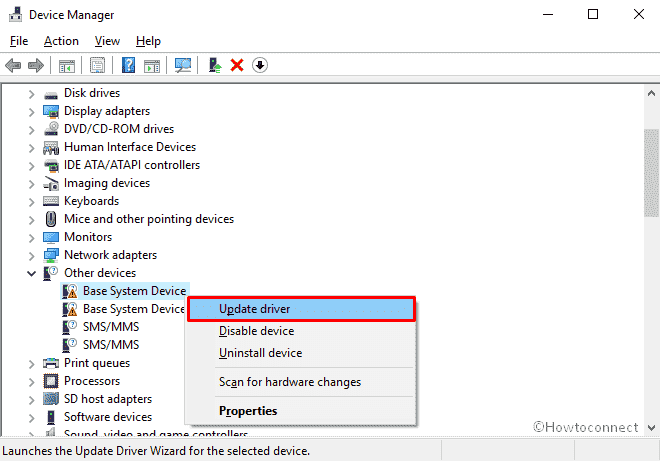Expand the Print queues category
660x461 pixels.
click(x=31, y=363)
